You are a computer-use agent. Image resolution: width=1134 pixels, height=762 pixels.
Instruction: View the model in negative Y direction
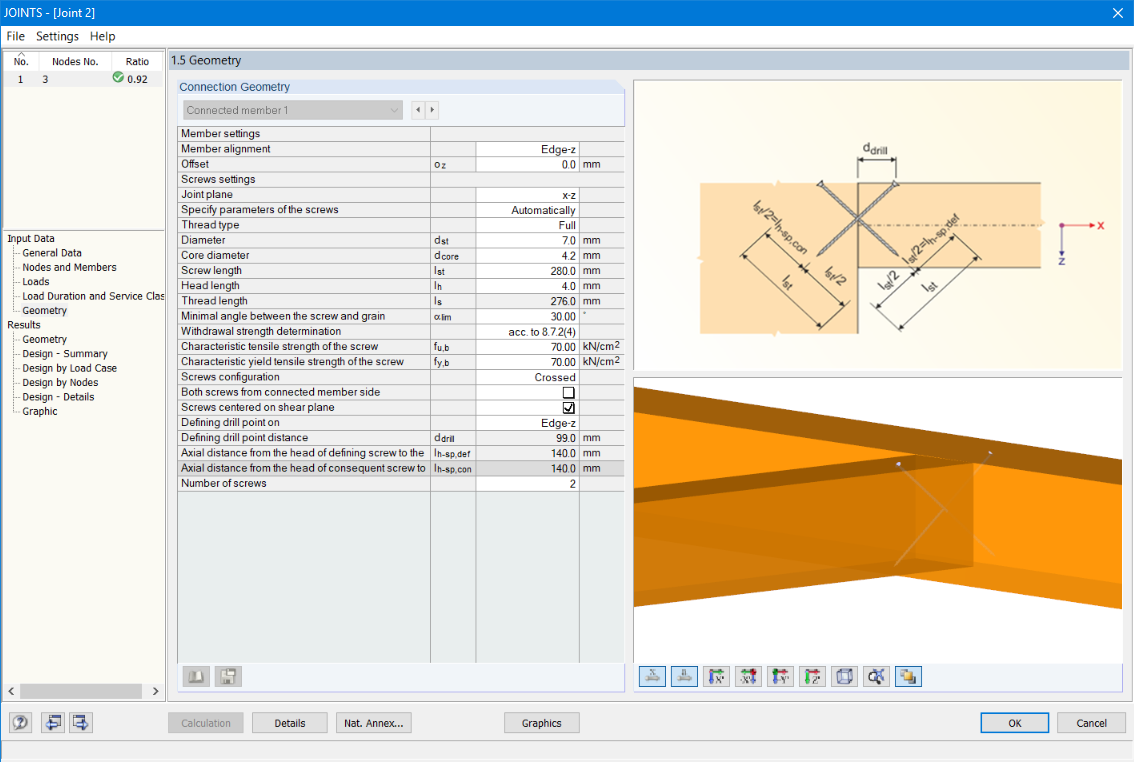point(780,677)
